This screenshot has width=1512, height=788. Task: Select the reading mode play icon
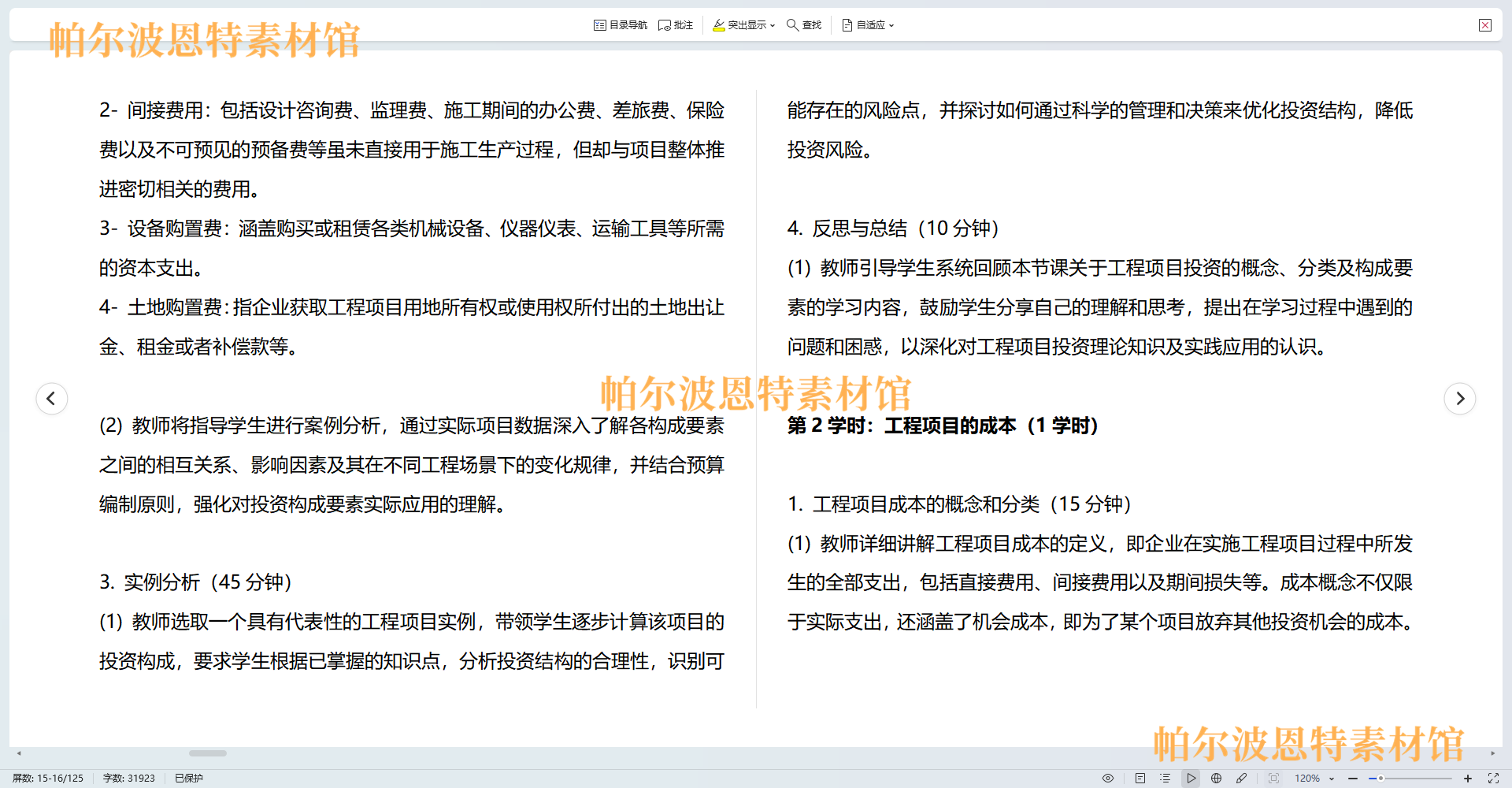[x=1191, y=778]
